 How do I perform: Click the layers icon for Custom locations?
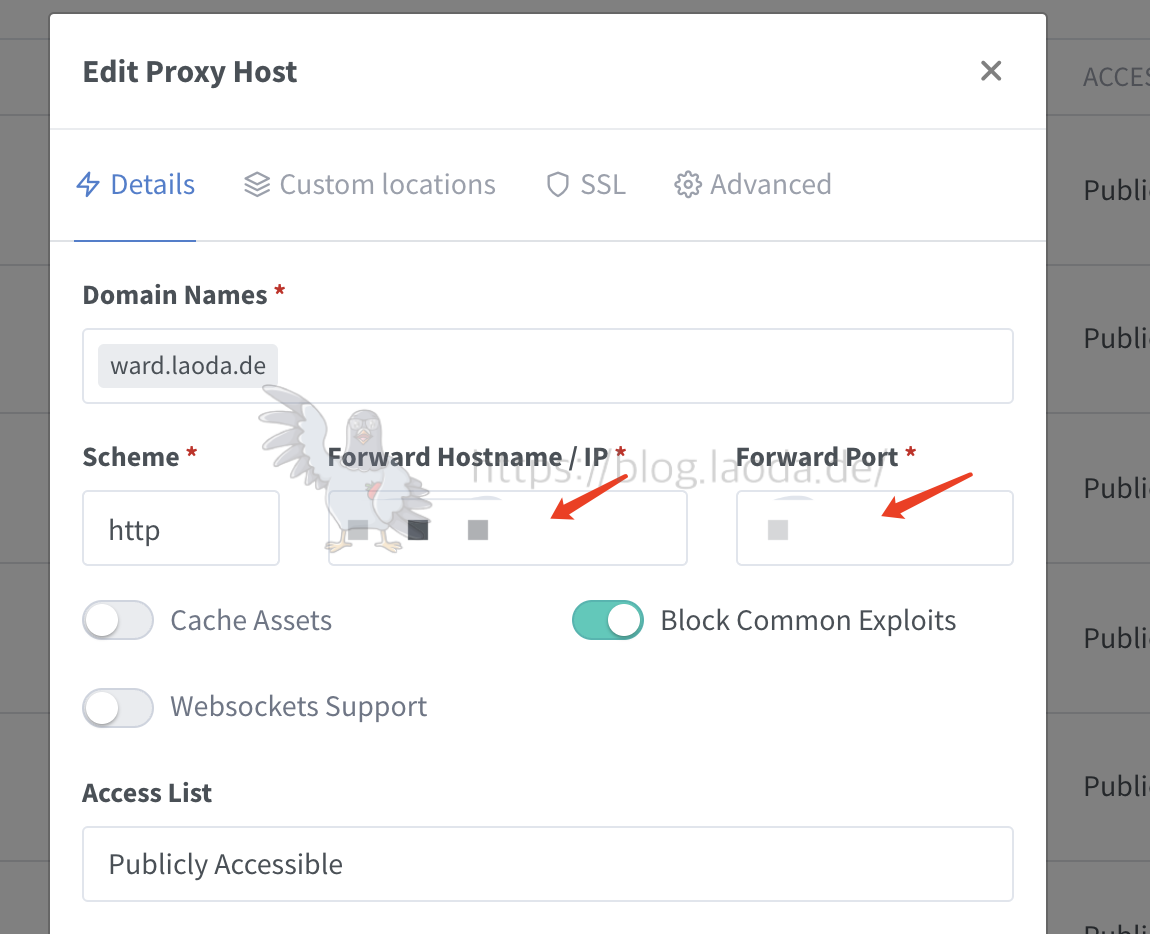point(257,184)
